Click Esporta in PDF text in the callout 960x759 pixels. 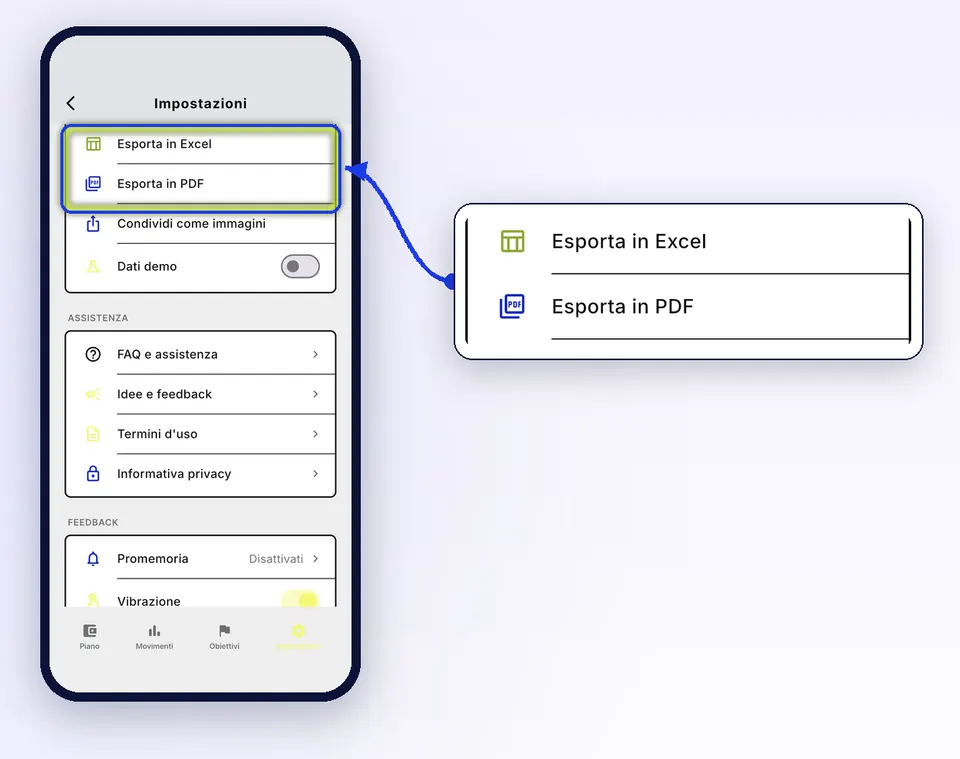pos(623,306)
